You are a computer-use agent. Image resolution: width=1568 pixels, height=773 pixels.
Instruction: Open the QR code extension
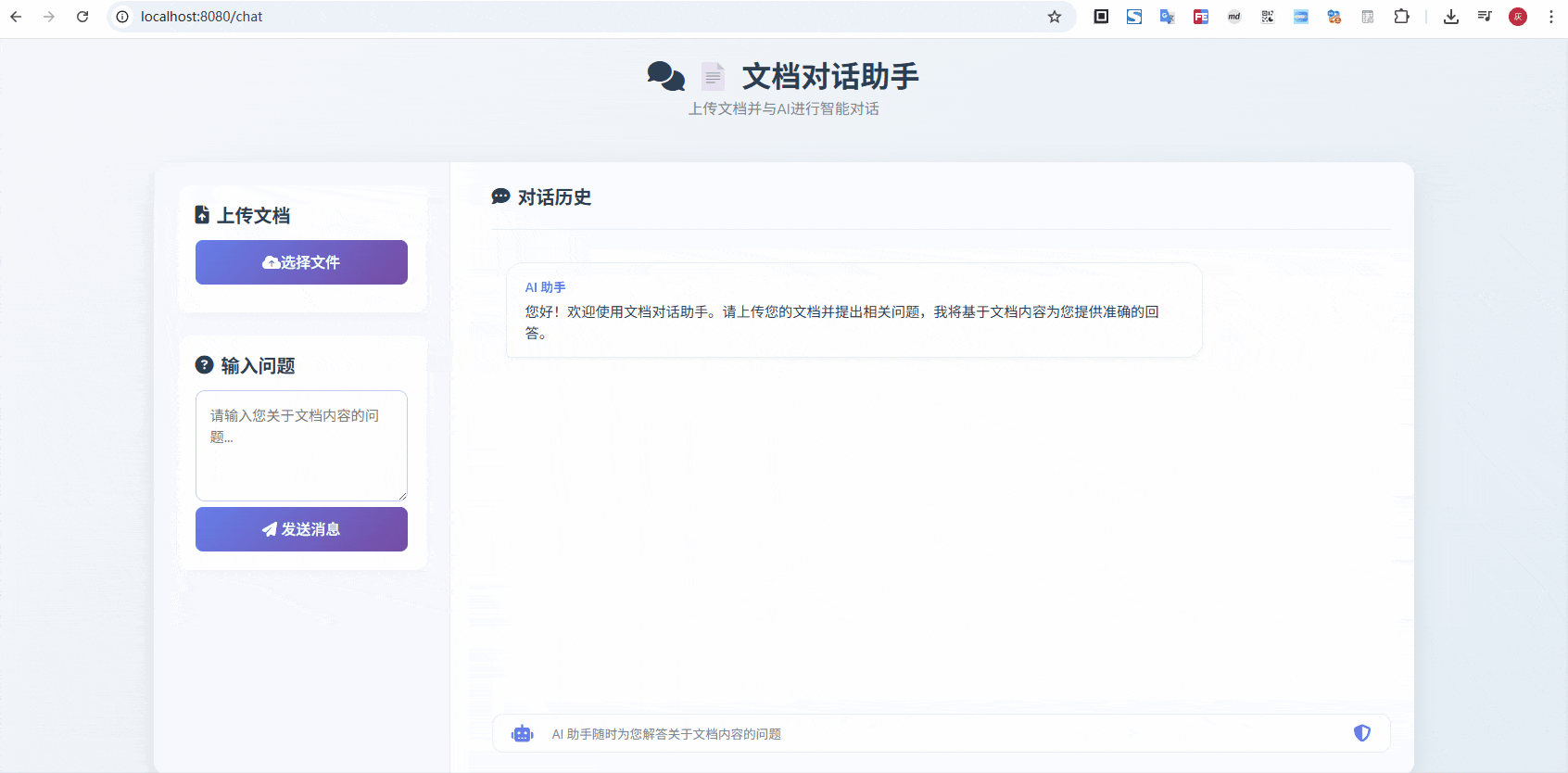tap(1267, 17)
